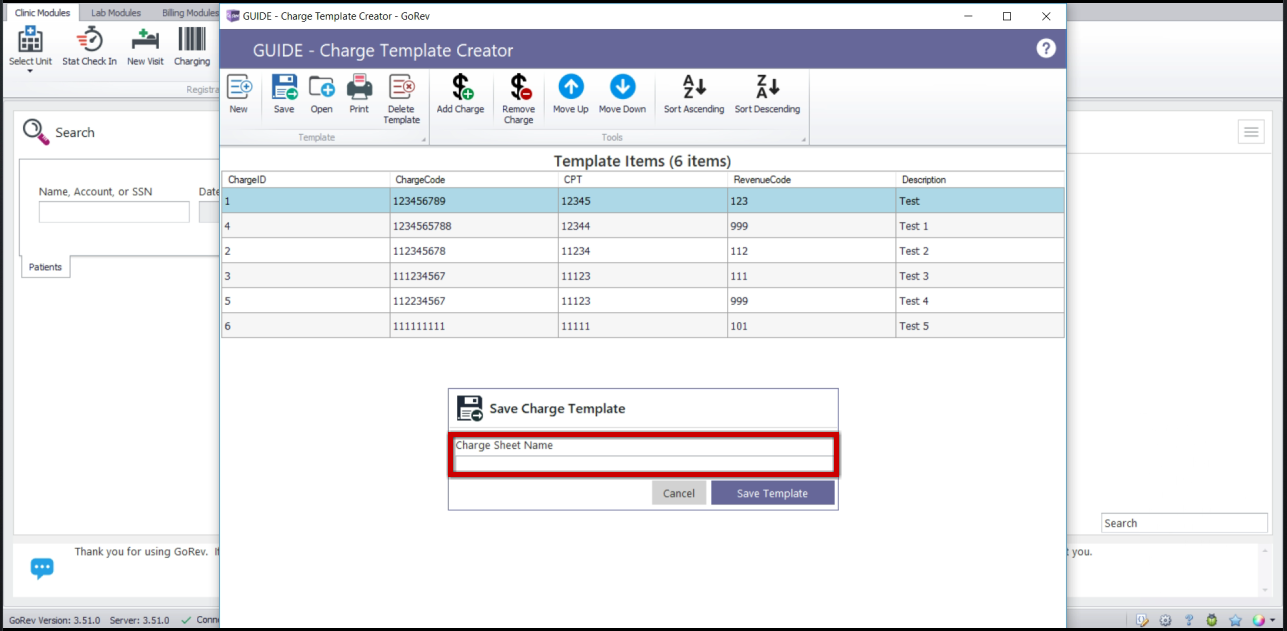Focus the Charge Sheet Name field
Image resolution: width=1287 pixels, height=631 pixels.
point(643,463)
